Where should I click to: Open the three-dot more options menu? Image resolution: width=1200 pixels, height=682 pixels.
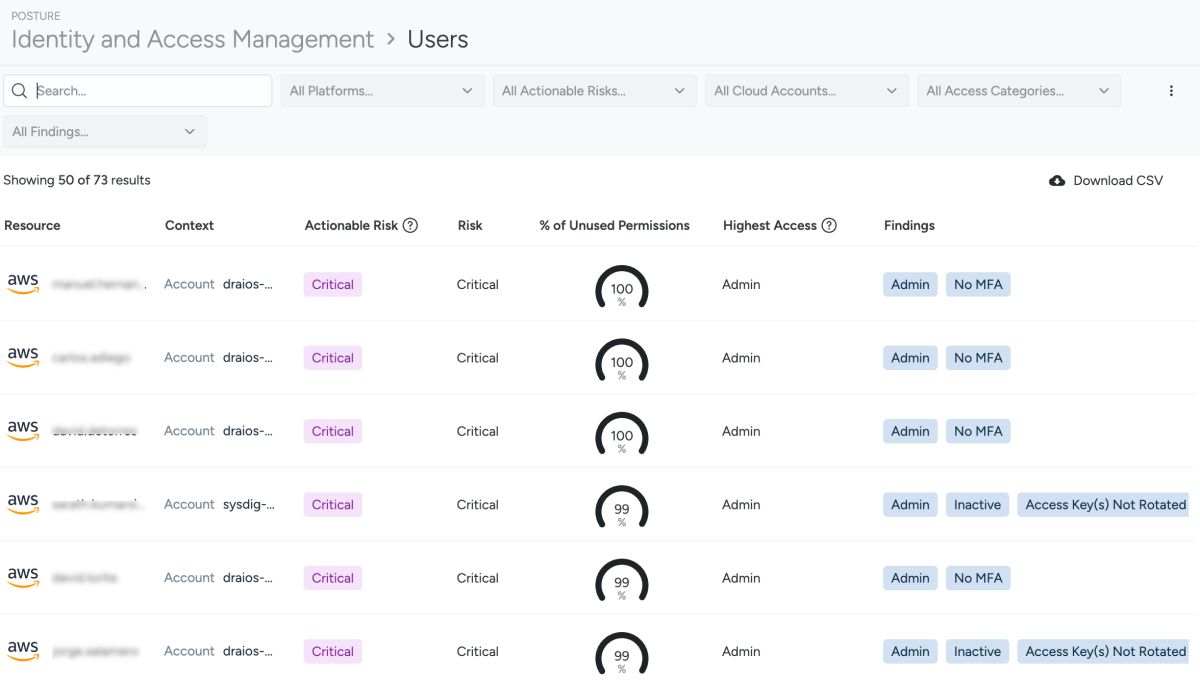tap(1171, 91)
